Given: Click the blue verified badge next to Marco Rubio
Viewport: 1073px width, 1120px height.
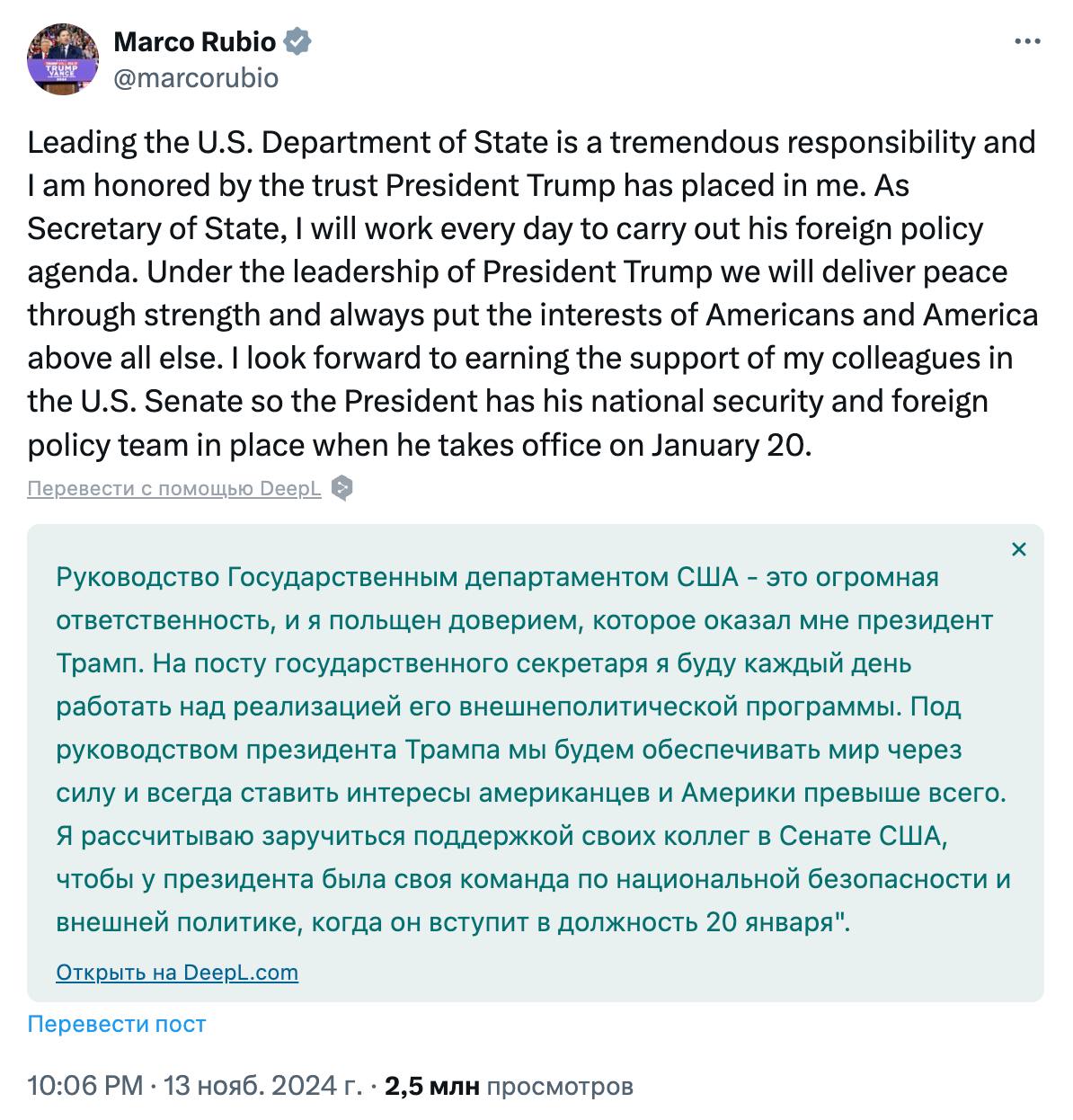Looking at the screenshot, I should (x=297, y=41).
